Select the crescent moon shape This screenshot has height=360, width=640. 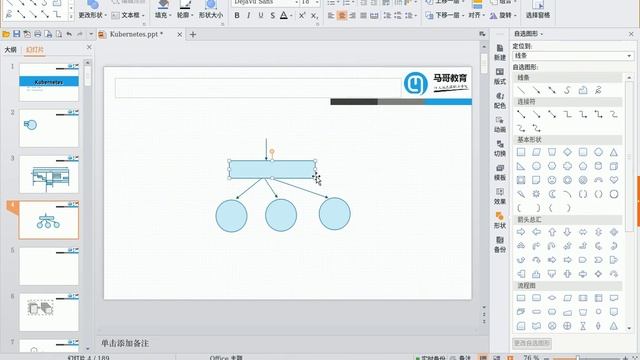[552, 194]
